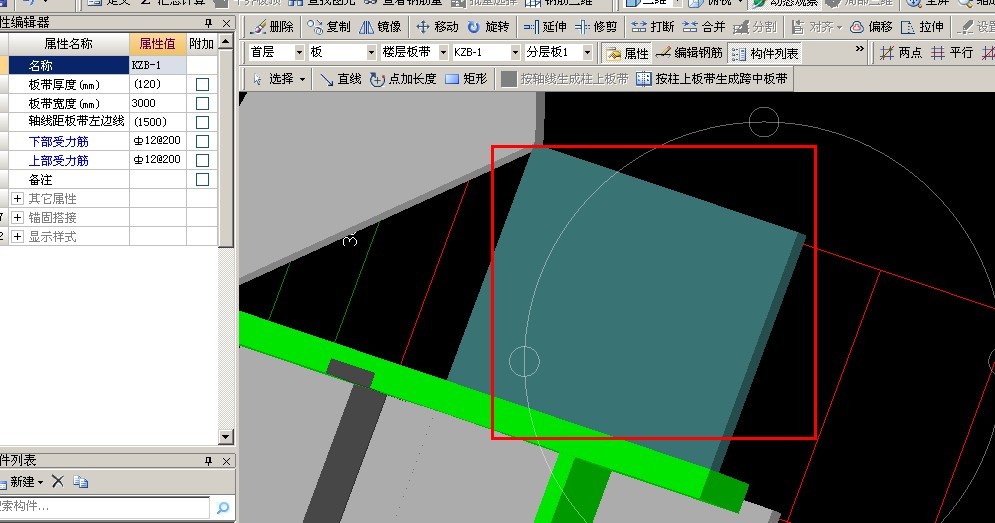Select the 名称 property row

click(69, 65)
